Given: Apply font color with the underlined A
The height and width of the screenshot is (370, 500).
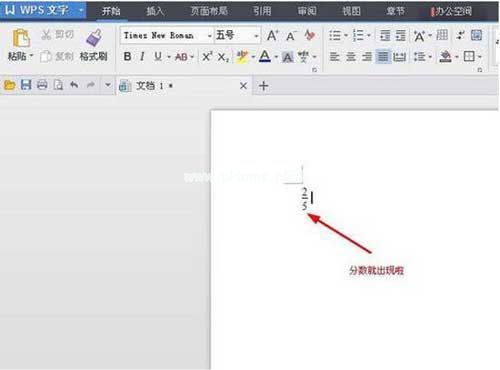Looking at the screenshot, I should pos(265,57).
